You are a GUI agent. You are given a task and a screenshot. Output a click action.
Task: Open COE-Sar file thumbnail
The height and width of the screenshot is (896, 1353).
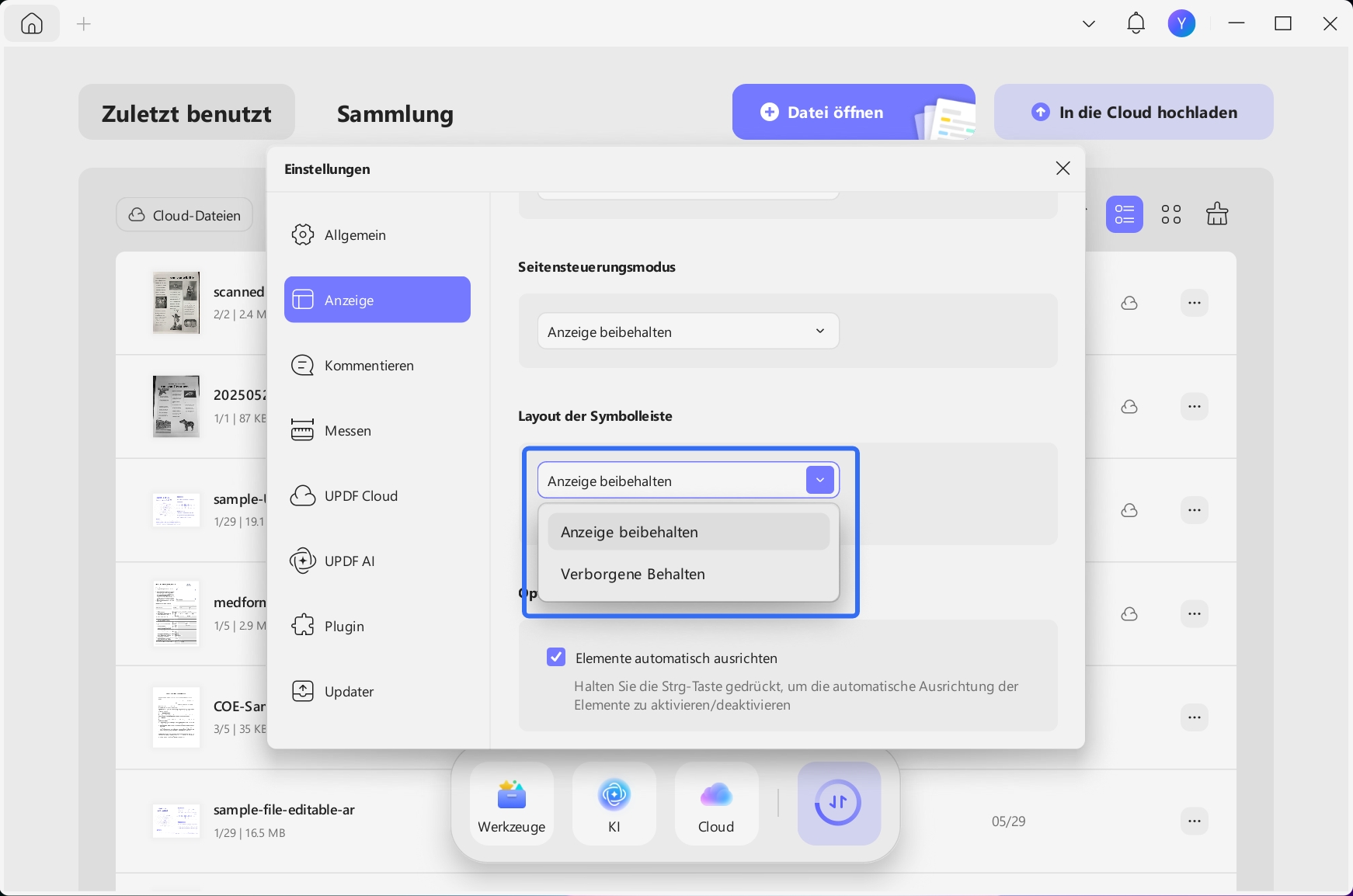coord(176,717)
